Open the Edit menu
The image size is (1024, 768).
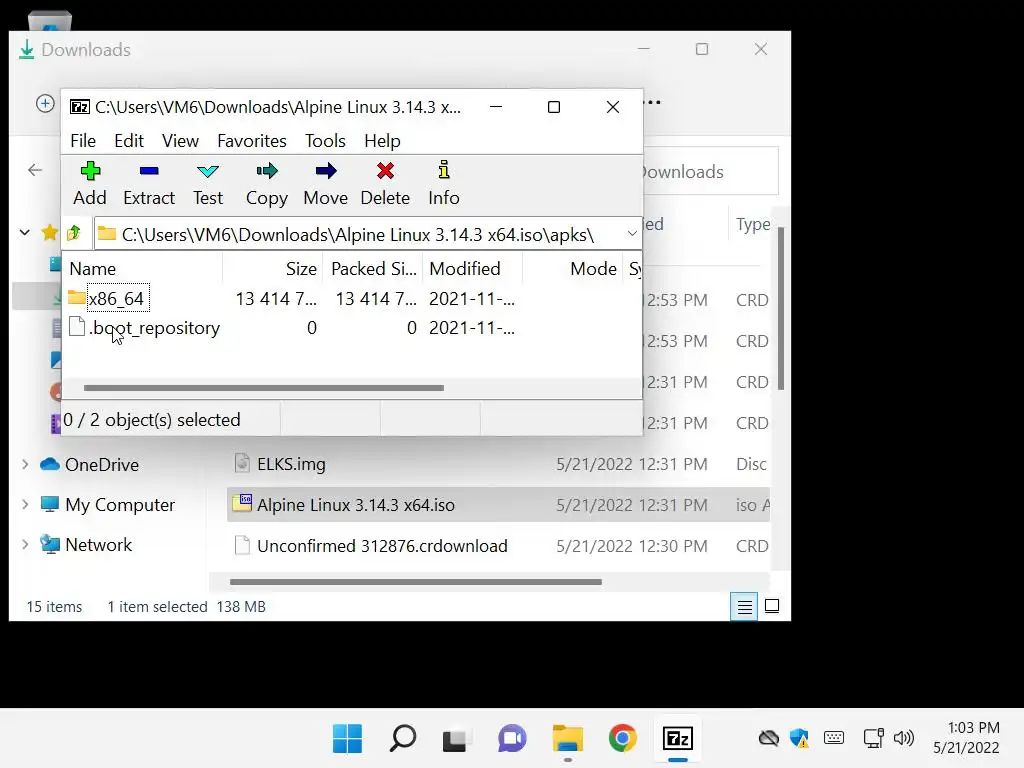coord(129,141)
